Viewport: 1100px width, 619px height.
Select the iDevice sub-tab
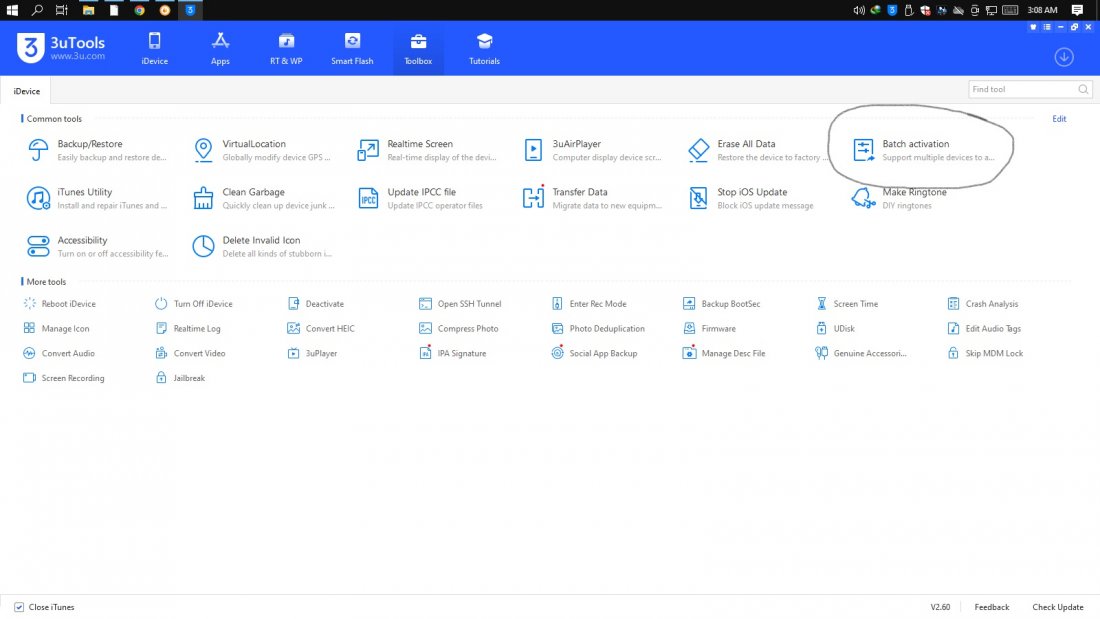pos(26,91)
